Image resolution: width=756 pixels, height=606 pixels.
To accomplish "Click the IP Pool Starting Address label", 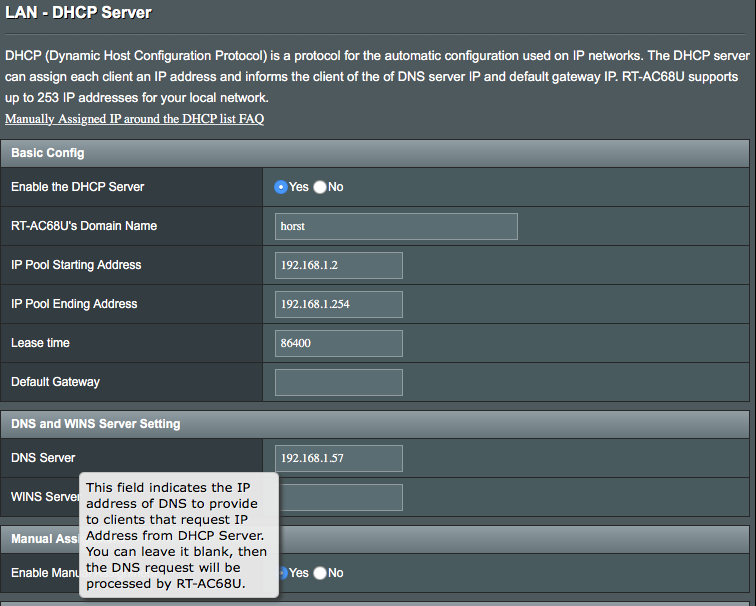I will click(x=76, y=265).
